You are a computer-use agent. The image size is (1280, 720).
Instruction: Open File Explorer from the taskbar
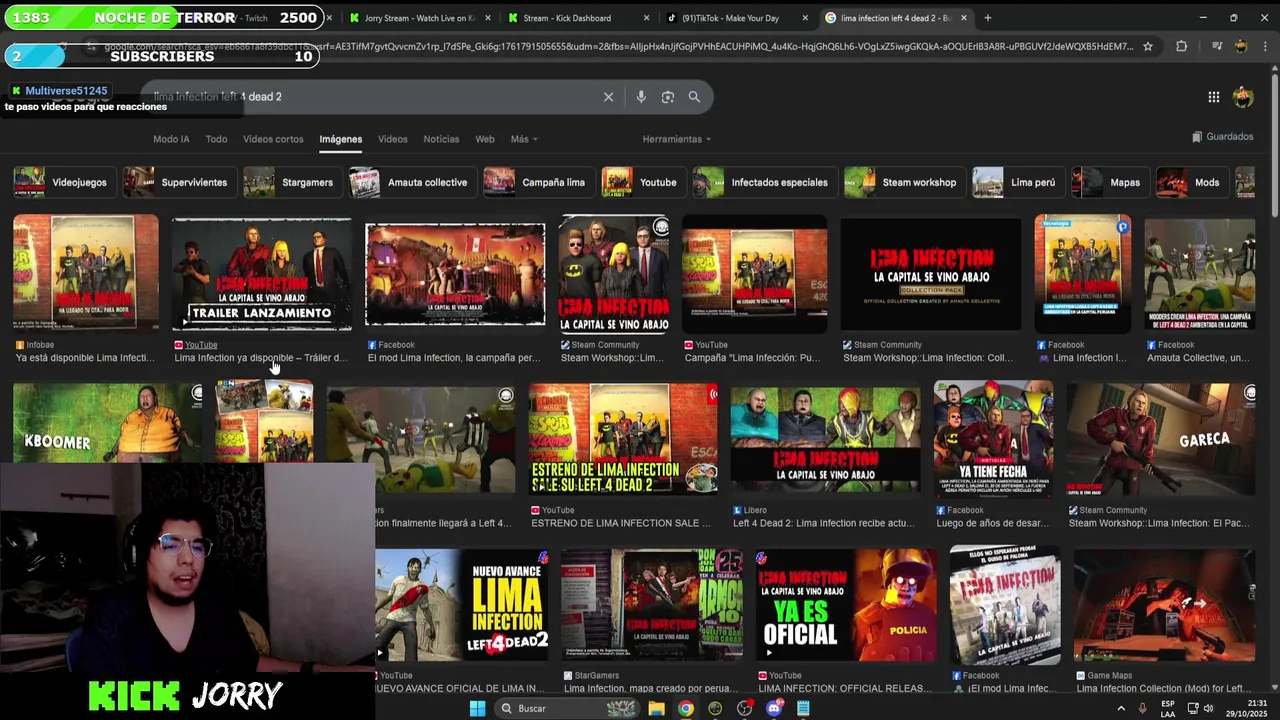coord(656,708)
